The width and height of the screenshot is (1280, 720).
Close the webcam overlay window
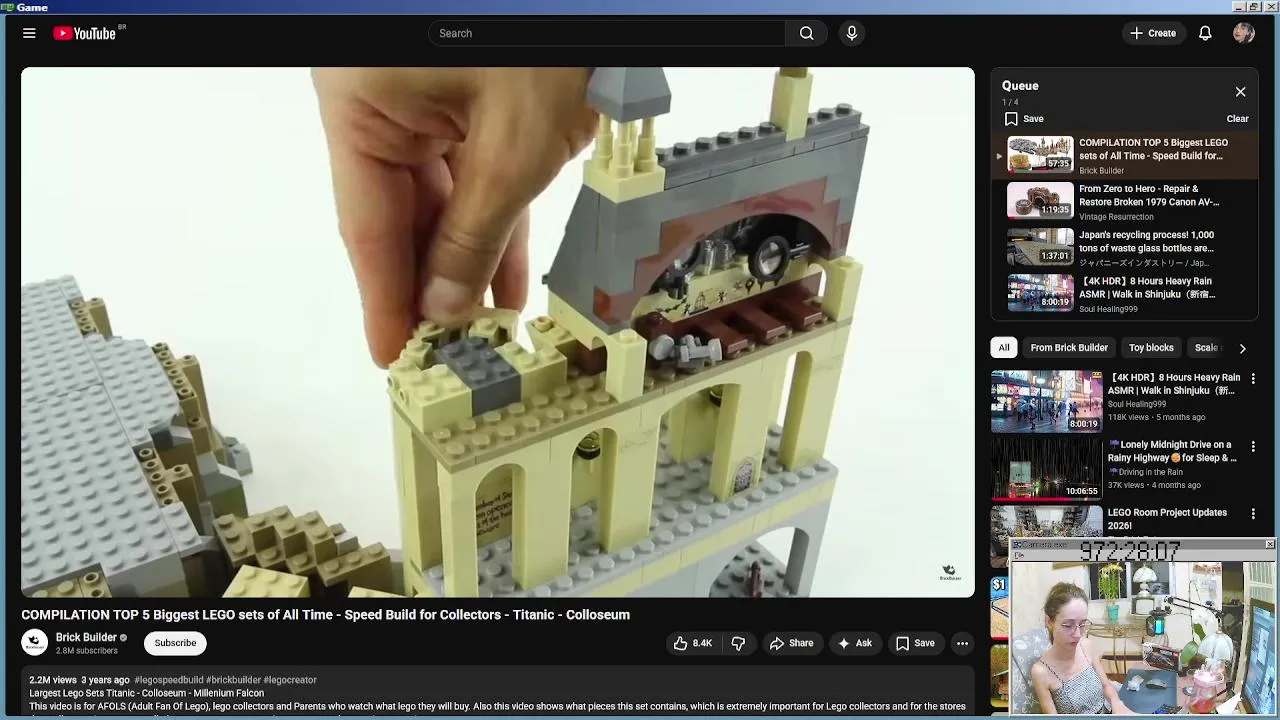pos(1269,545)
